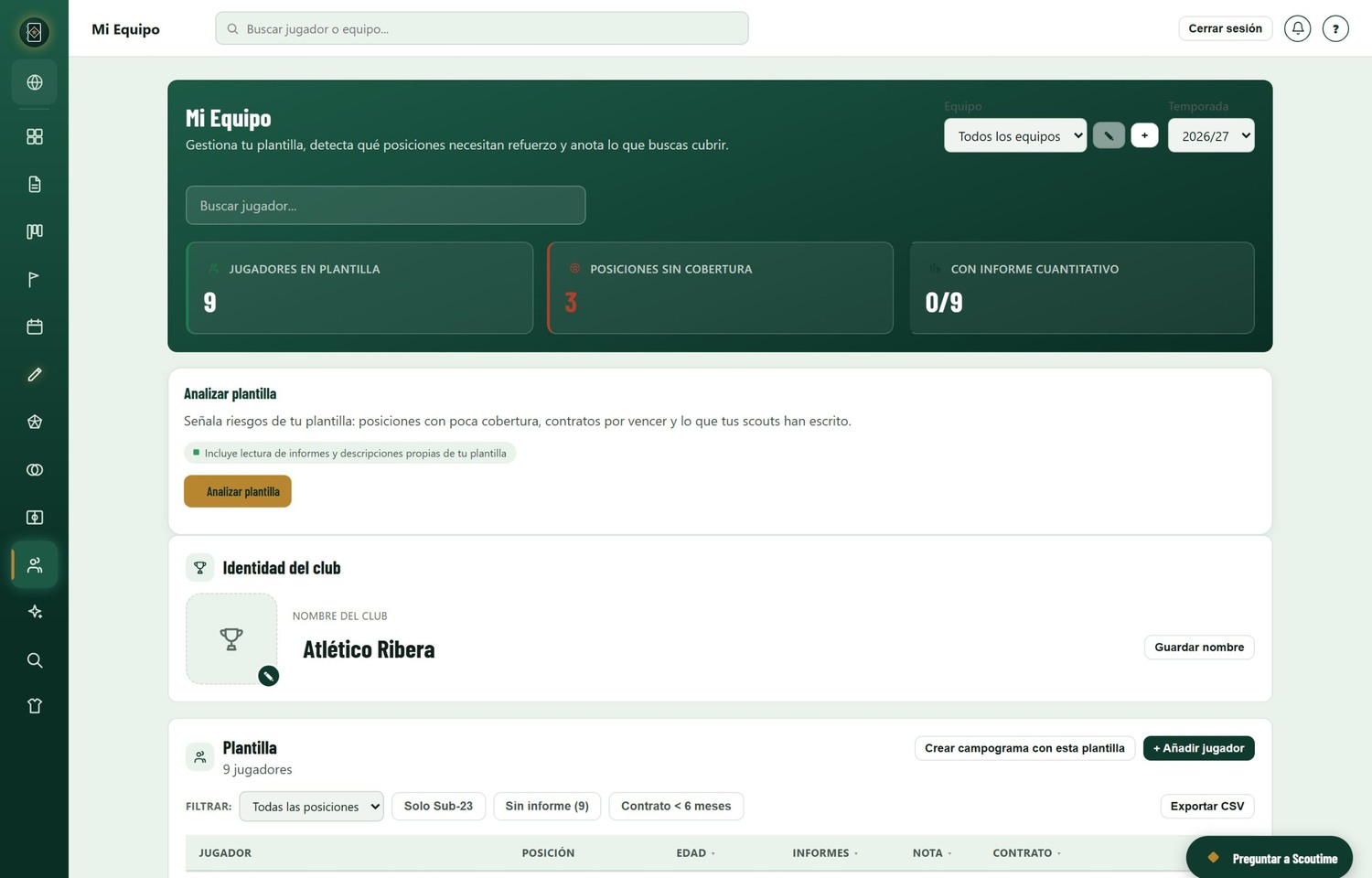The width and height of the screenshot is (1372, 878).
Task: Sort table by CONTRATO column
Action: [1027, 852]
